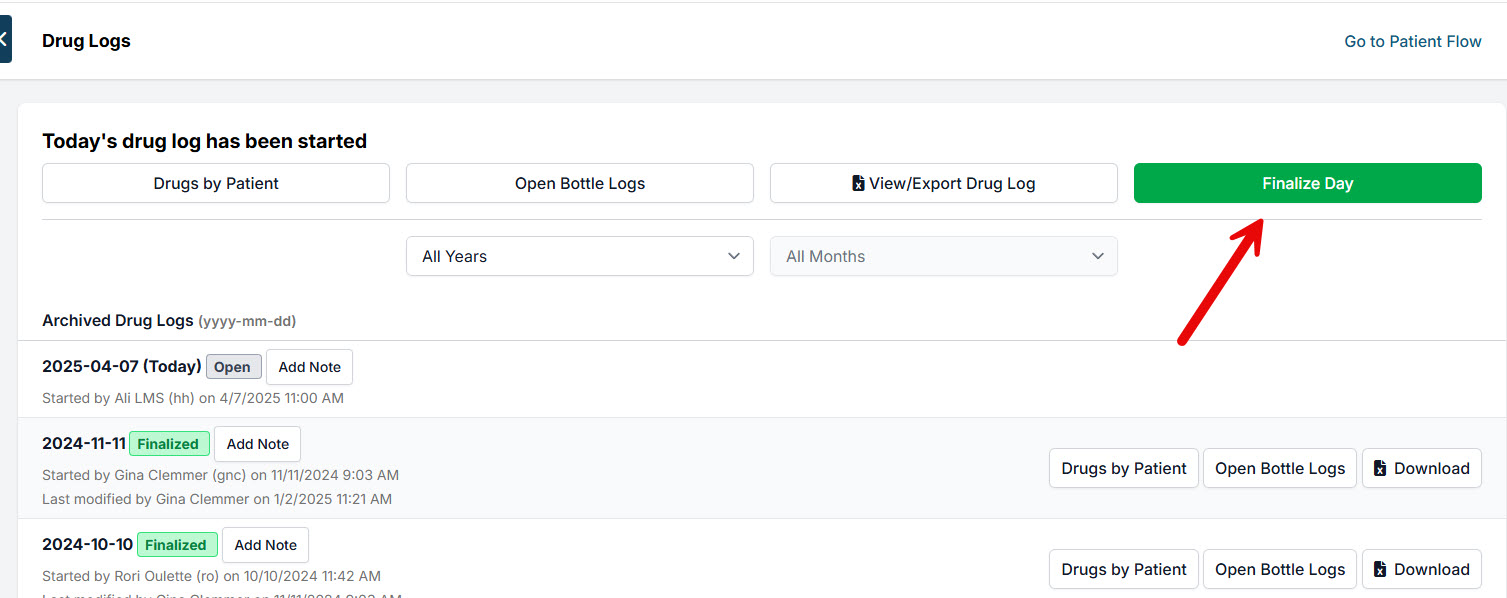Screen dimensions: 1507x598
Task: Click the chevron arrow in All Years selector
Action: (x=734, y=256)
